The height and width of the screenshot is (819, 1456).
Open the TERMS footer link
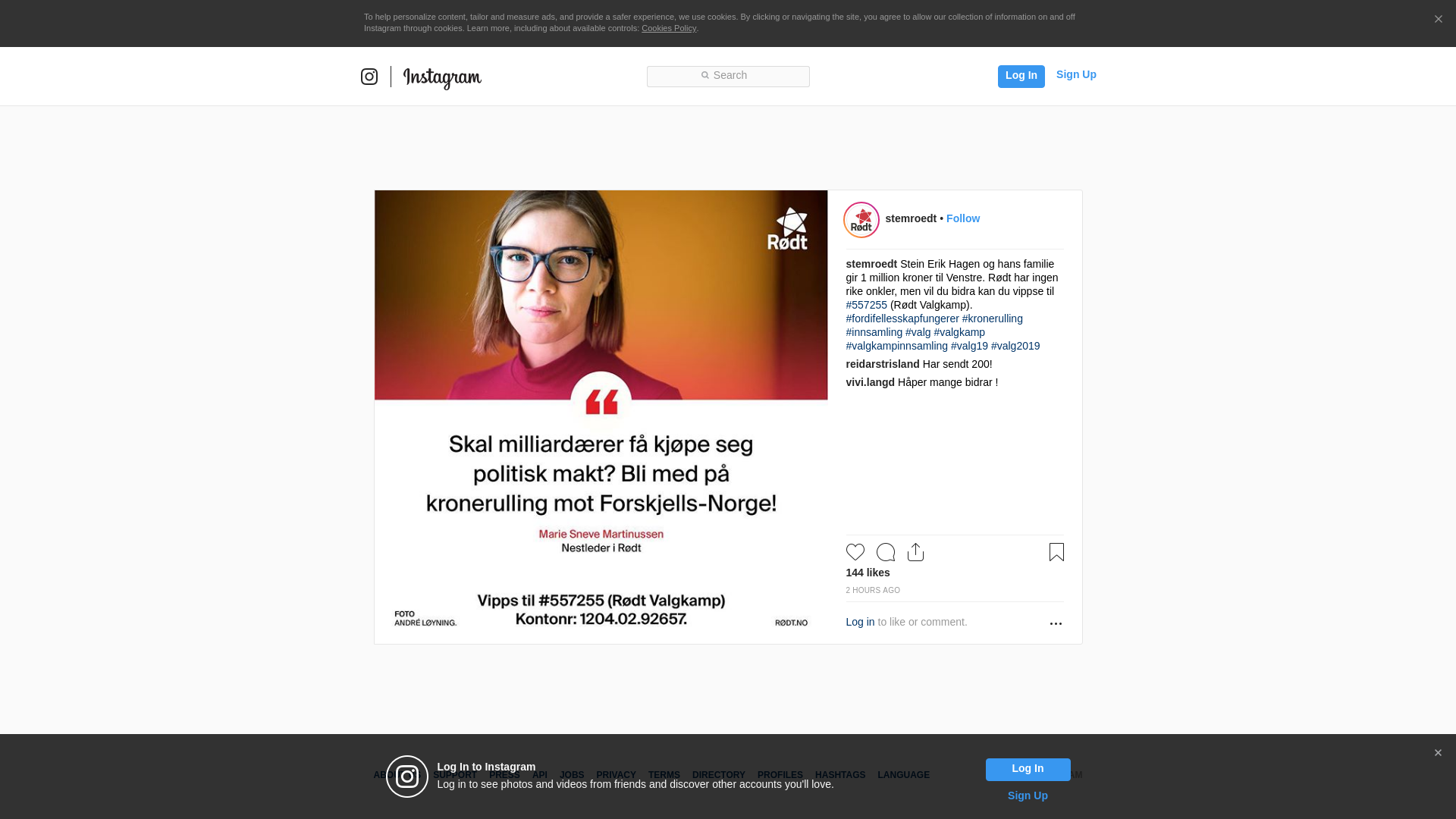pyautogui.click(x=664, y=775)
